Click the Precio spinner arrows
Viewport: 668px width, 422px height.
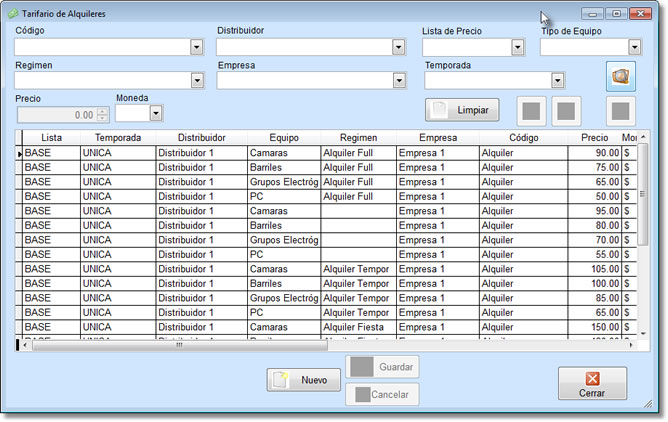[102, 114]
